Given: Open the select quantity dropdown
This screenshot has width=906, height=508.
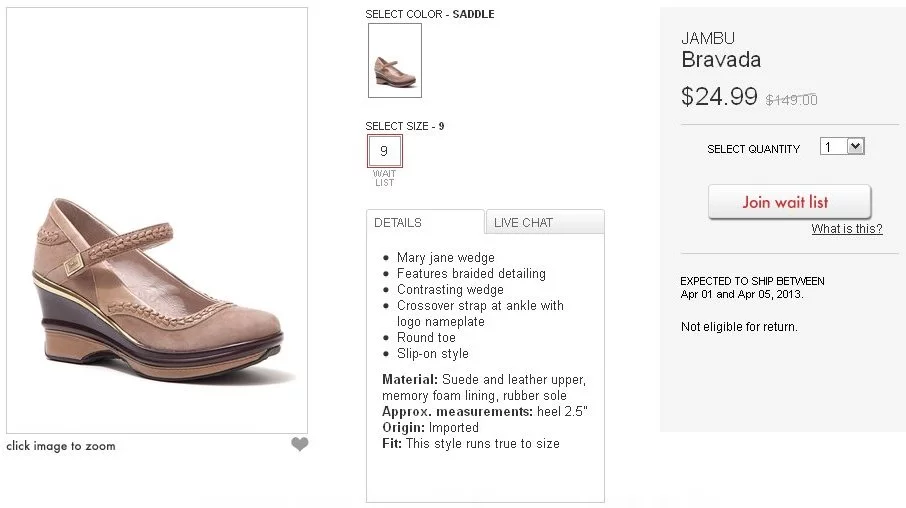Looking at the screenshot, I should click(842, 147).
